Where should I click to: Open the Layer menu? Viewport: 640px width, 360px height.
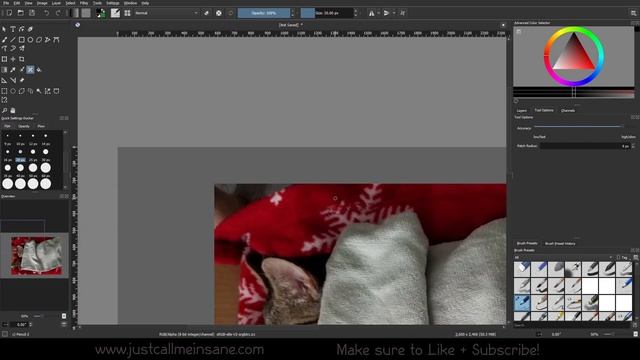[56, 3]
